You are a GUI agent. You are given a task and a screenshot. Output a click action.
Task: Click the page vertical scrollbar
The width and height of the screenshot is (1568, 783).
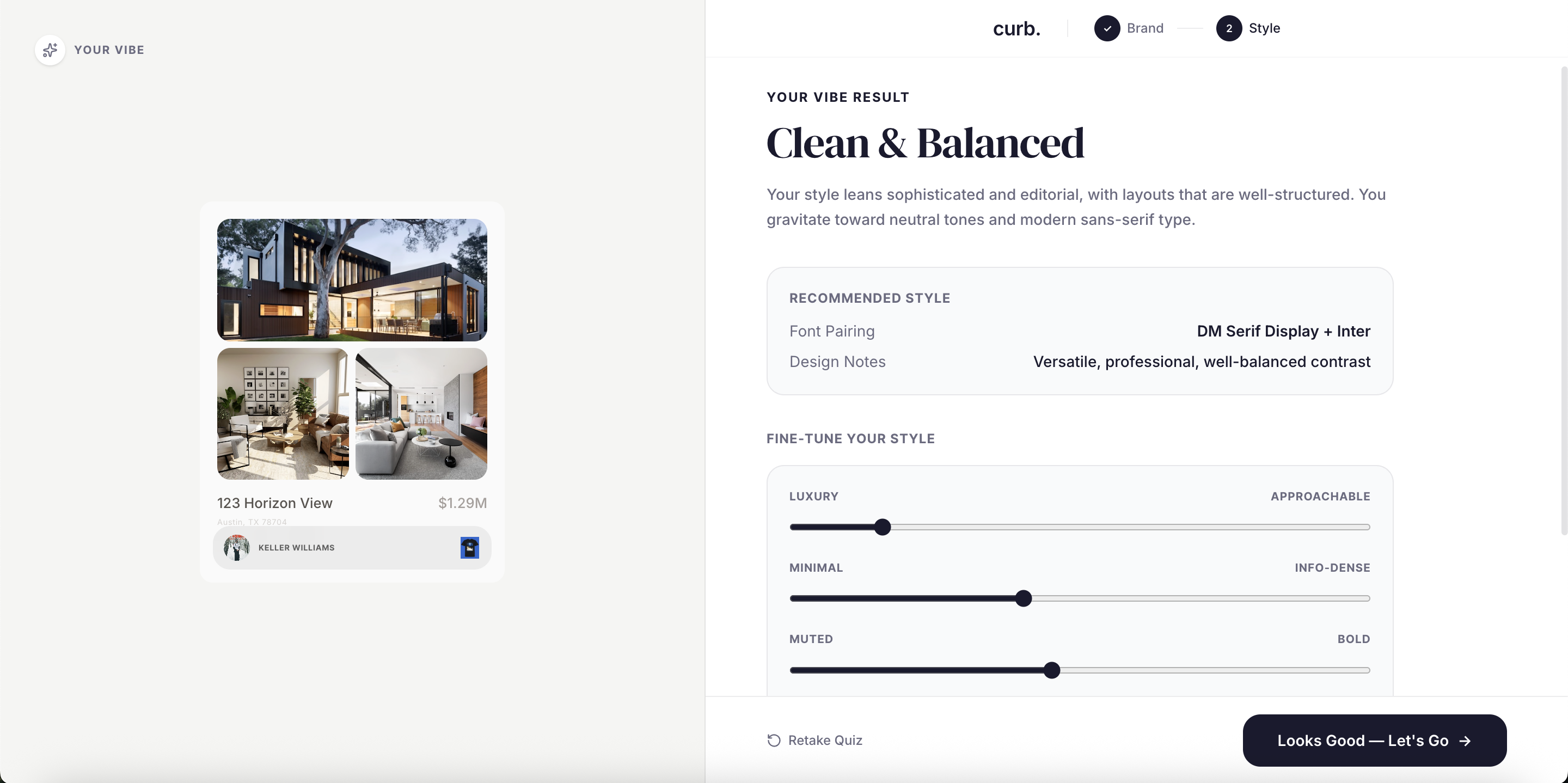coord(1564,301)
